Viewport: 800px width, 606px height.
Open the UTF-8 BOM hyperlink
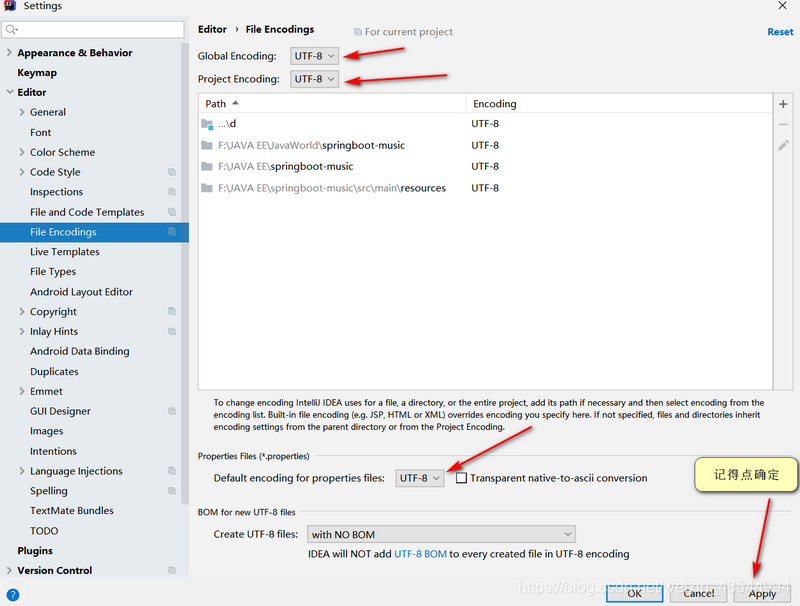pos(420,553)
